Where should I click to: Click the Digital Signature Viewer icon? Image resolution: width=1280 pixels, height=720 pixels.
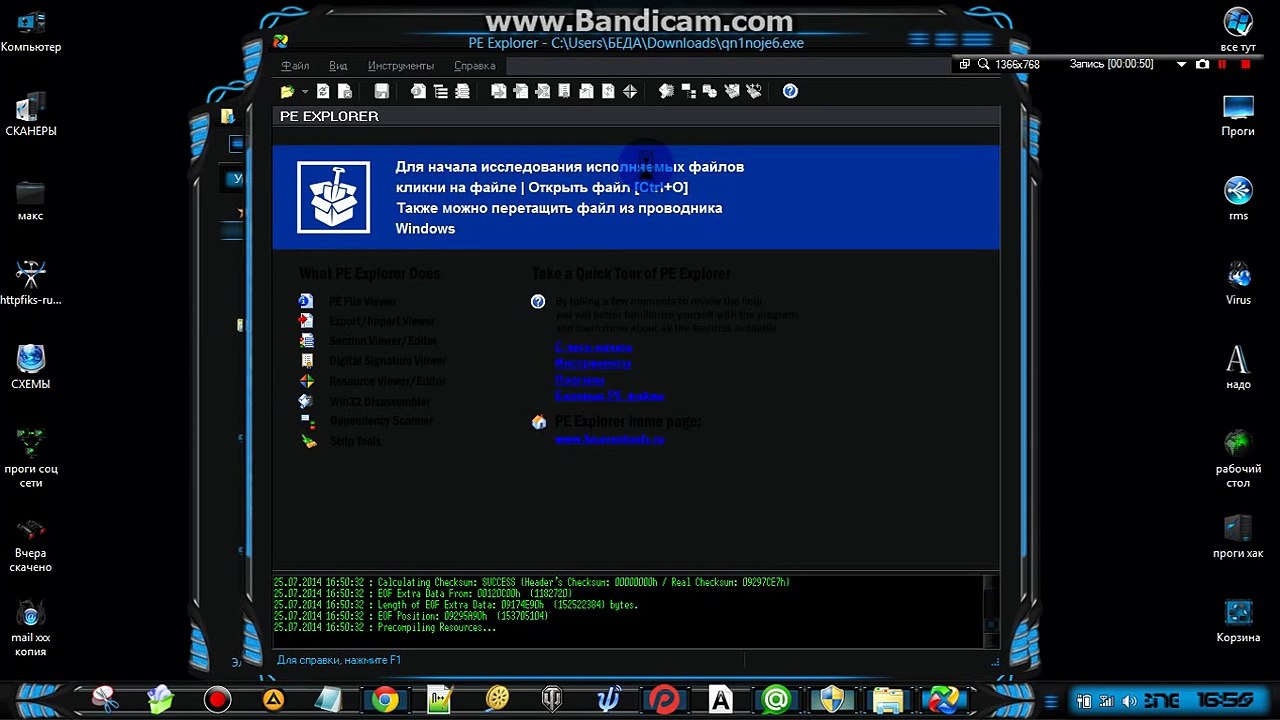pos(307,361)
